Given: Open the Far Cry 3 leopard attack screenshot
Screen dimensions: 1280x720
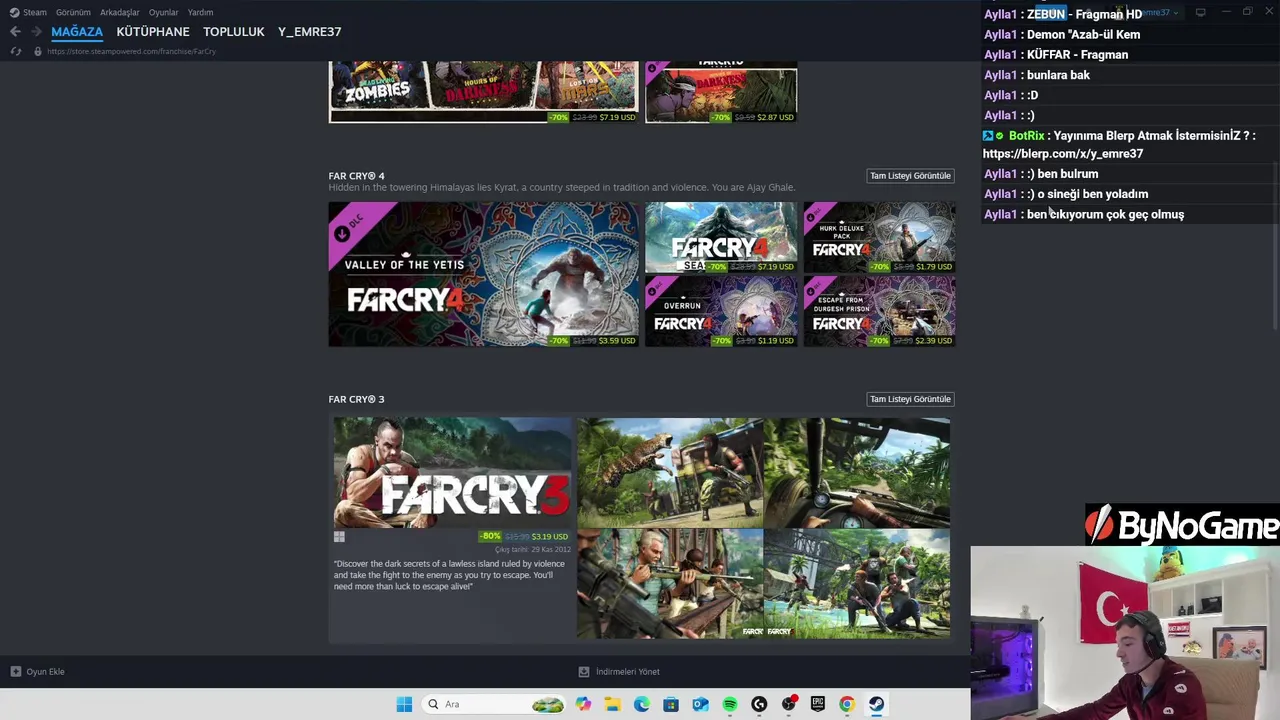Looking at the screenshot, I should pyautogui.click(x=670, y=473).
